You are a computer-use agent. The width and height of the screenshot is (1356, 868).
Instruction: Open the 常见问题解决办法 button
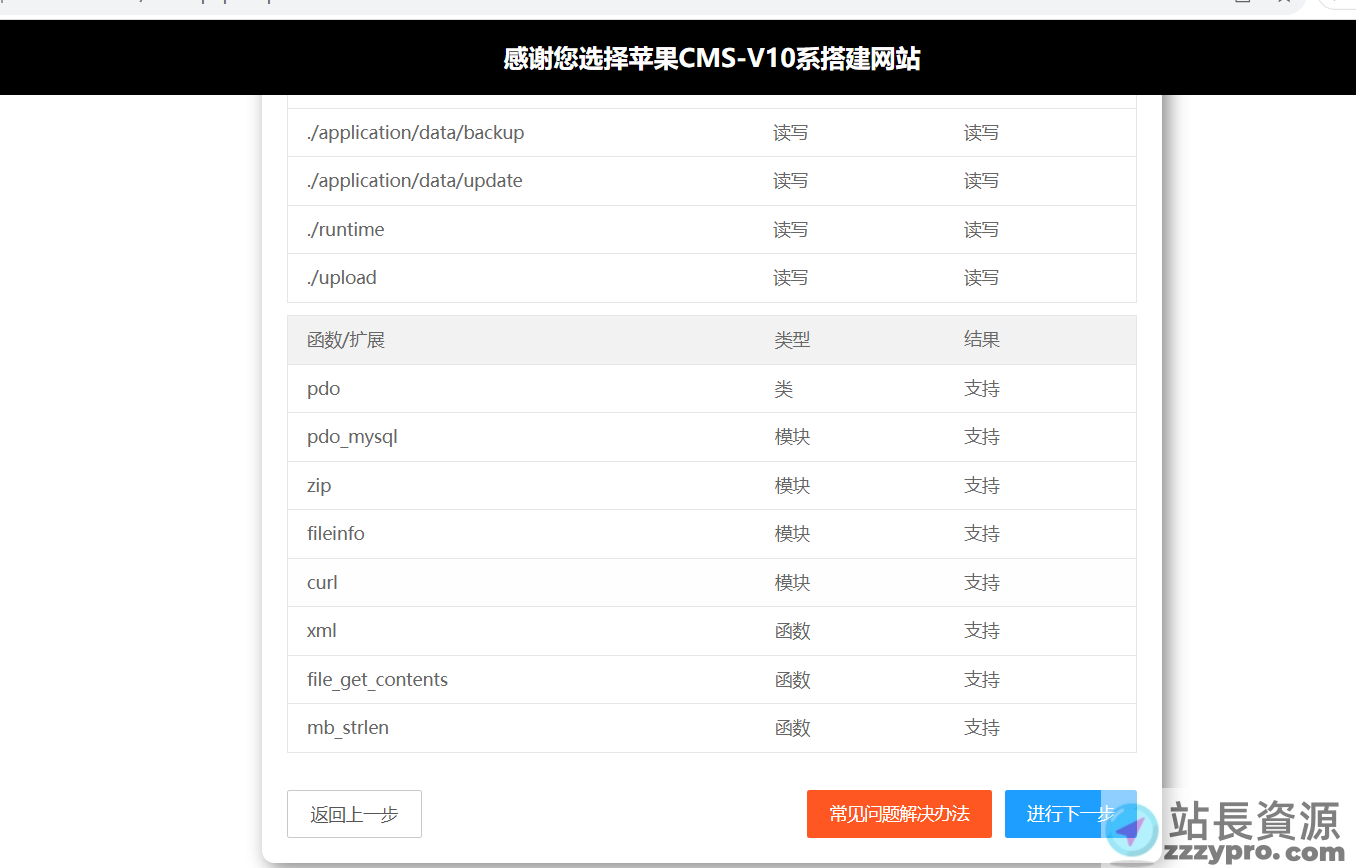pyautogui.click(x=899, y=814)
